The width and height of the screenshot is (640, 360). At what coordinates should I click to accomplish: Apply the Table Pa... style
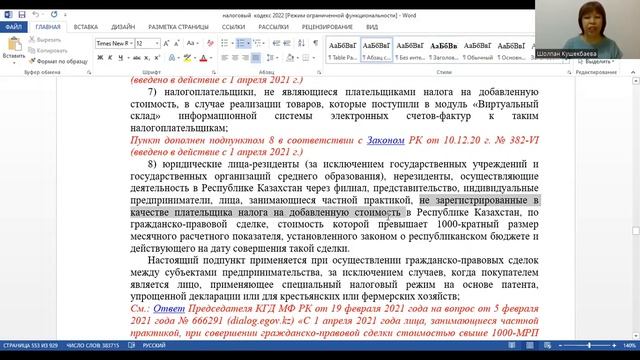342,51
